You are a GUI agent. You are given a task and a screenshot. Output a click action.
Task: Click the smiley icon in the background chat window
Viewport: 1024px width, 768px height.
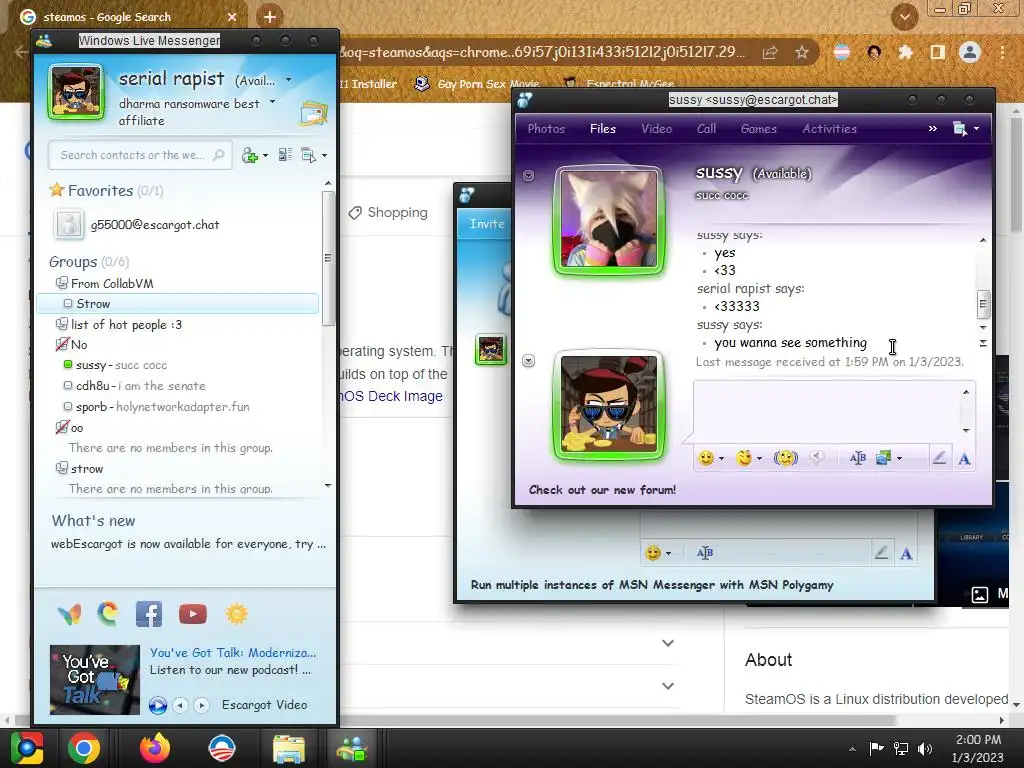point(653,553)
